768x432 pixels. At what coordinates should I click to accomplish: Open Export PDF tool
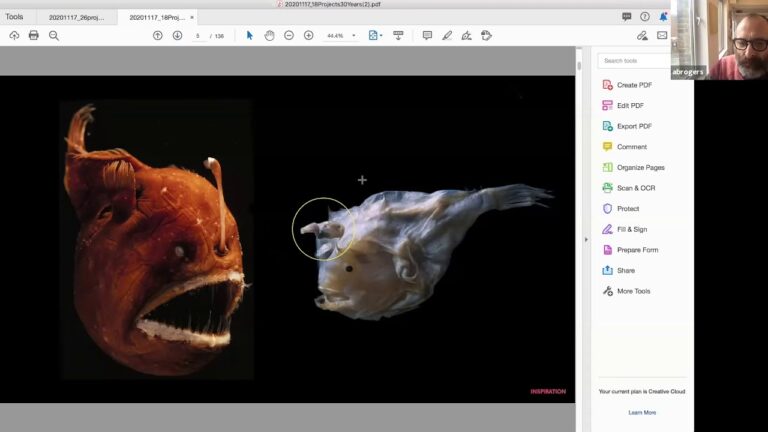point(633,126)
